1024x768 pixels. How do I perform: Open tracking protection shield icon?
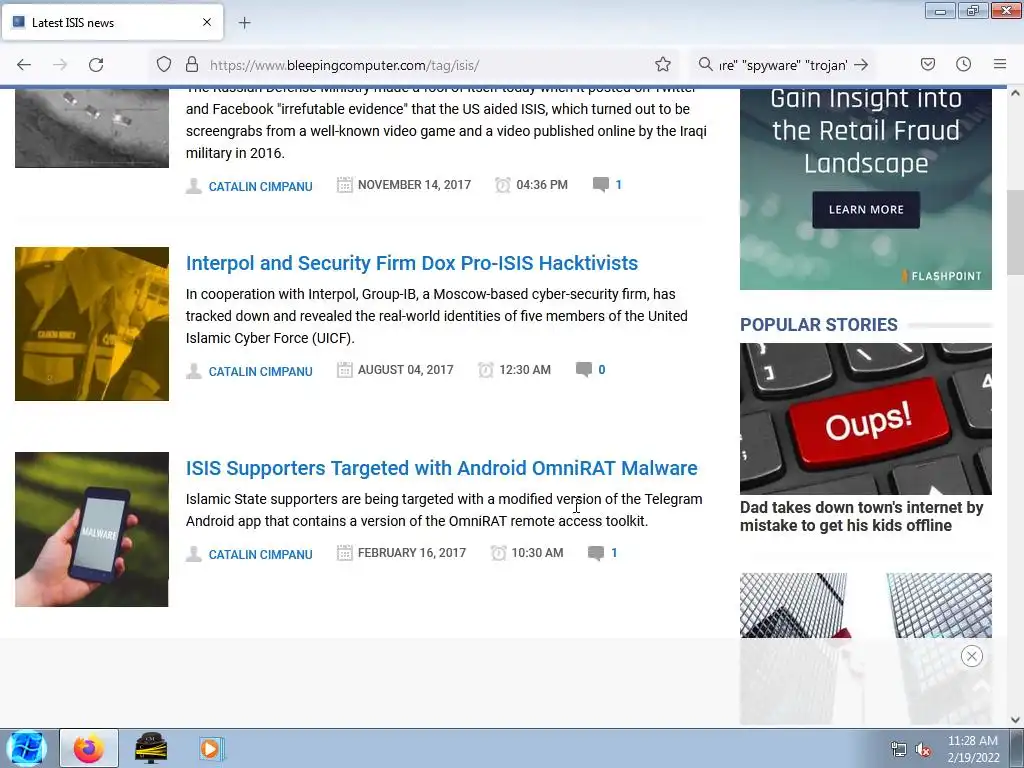coord(164,64)
